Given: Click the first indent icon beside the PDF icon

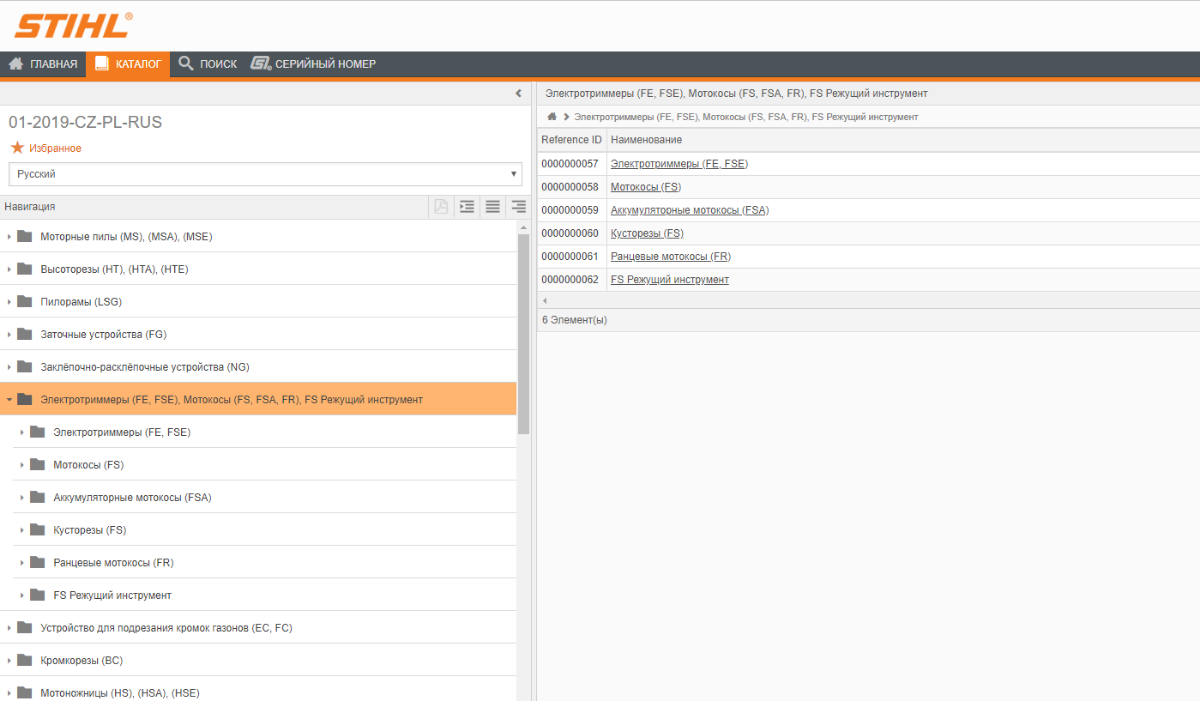Looking at the screenshot, I should 466,207.
